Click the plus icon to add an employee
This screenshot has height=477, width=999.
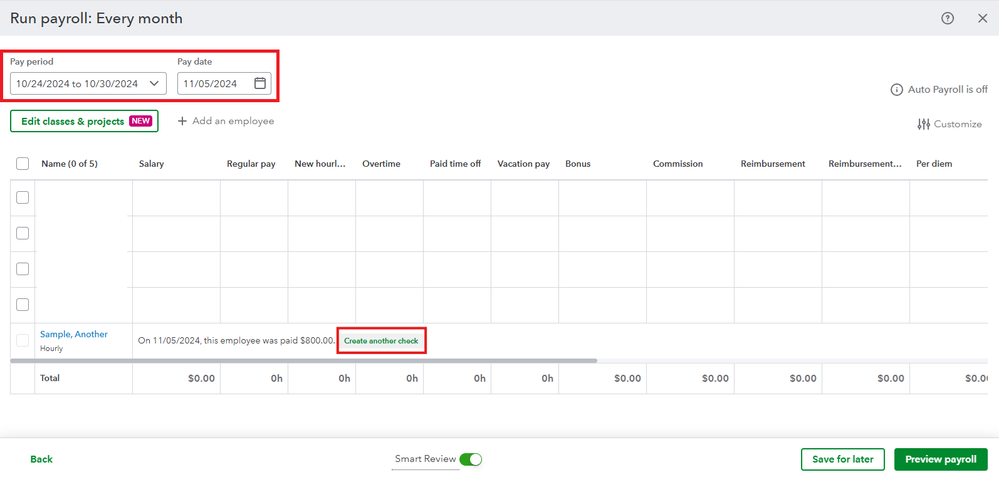click(182, 121)
